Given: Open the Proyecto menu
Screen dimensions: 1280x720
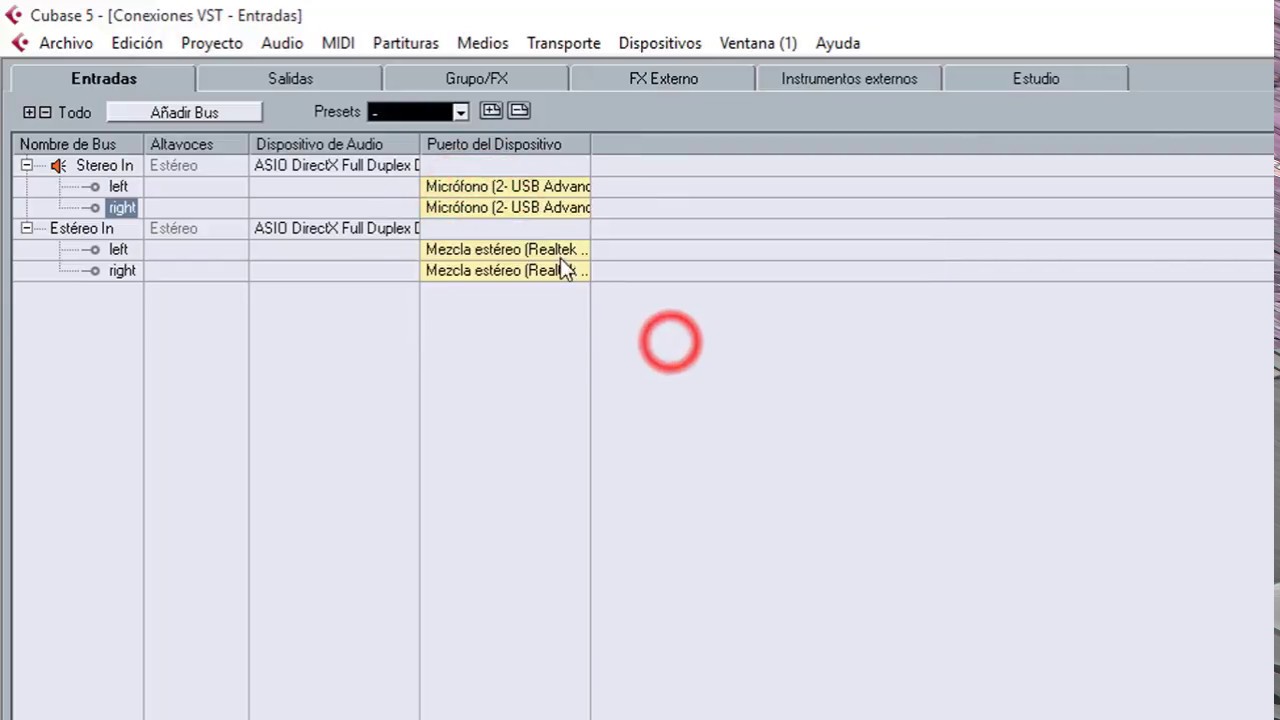Looking at the screenshot, I should tap(212, 43).
